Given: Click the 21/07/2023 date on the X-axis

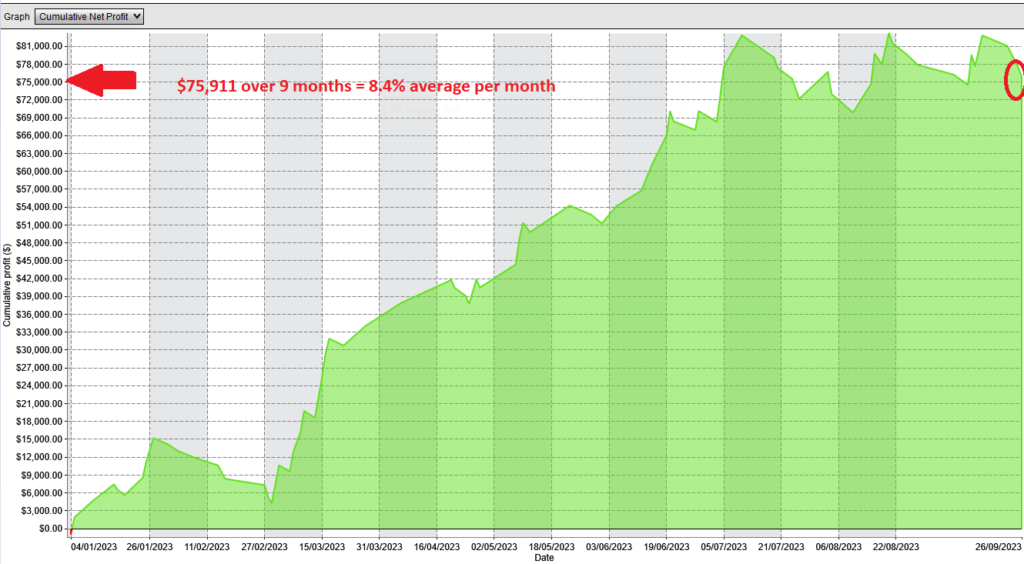Looking at the screenshot, I should click(x=782, y=547).
